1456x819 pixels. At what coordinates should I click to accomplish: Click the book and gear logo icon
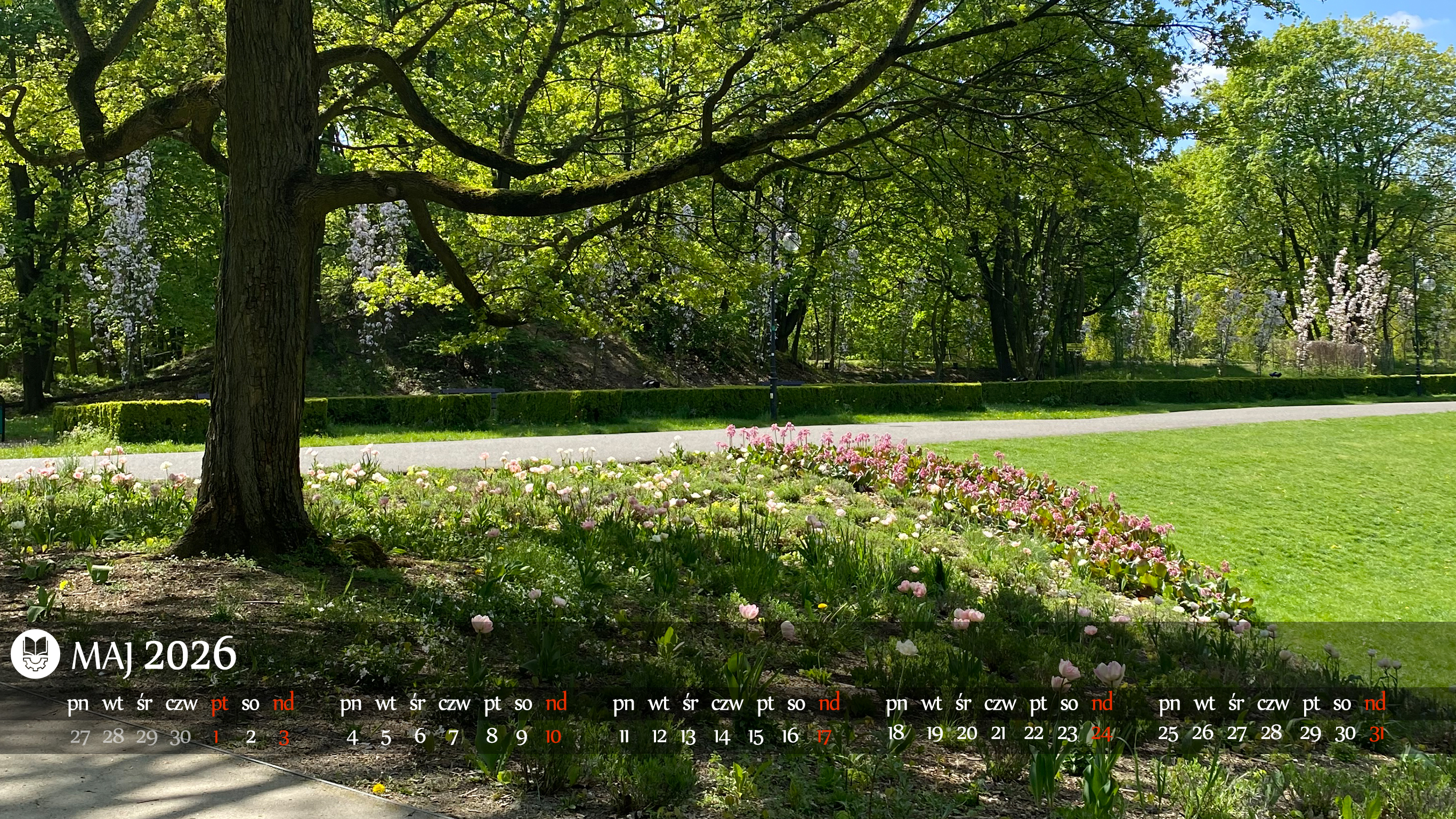(x=35, y=654)
